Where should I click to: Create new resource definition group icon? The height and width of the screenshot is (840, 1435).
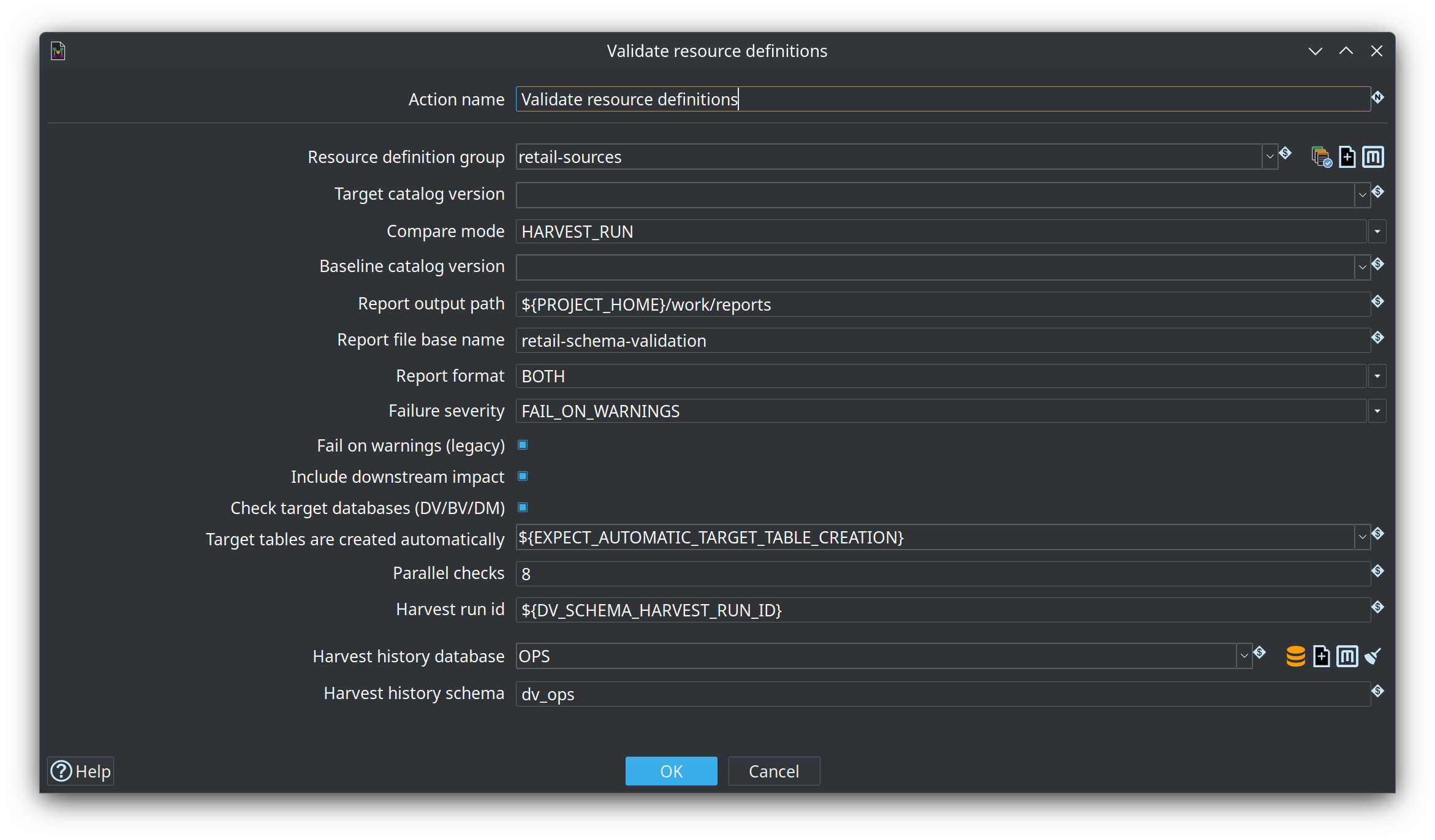[x=1347, y=157]
